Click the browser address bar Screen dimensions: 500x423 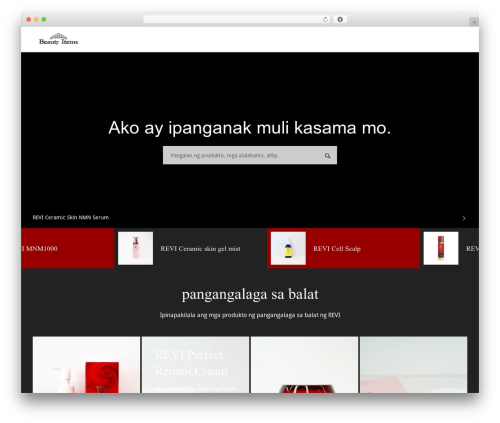[x=236, y=20]
